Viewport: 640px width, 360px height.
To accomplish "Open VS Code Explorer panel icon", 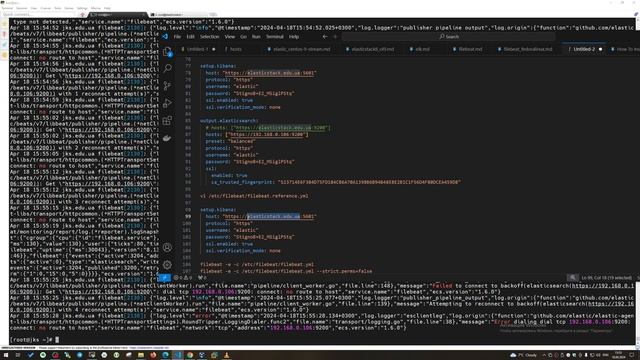I will (167, 51).
